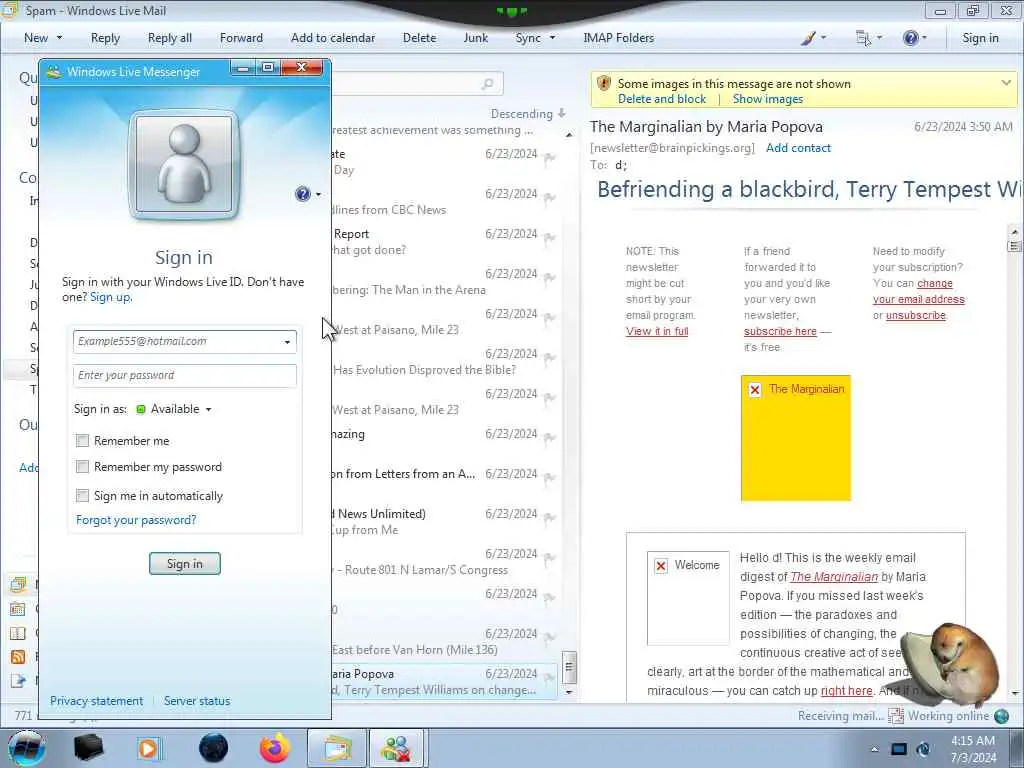Click the Working online globe icon in status bar

click(1001, 716)
